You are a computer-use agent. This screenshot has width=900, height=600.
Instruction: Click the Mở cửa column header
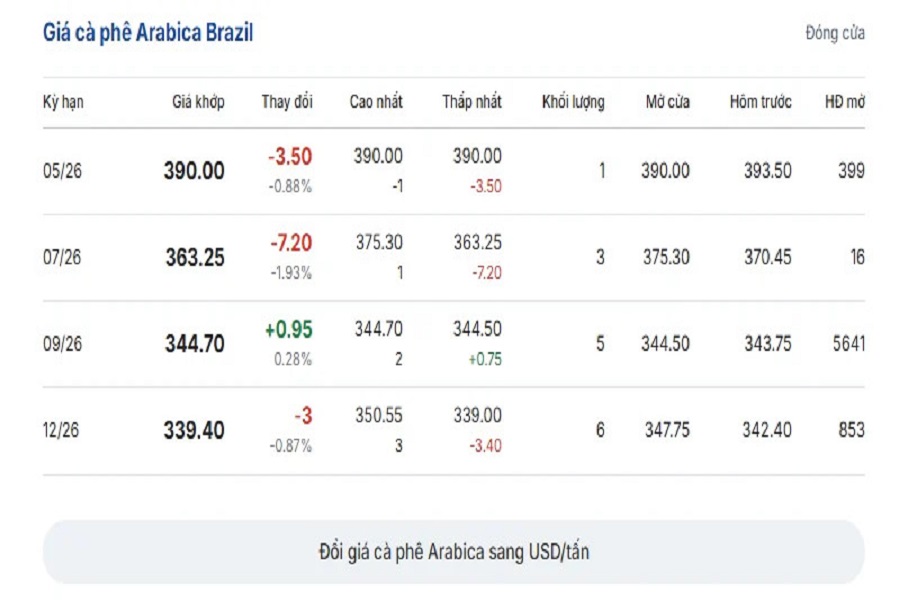667,102
